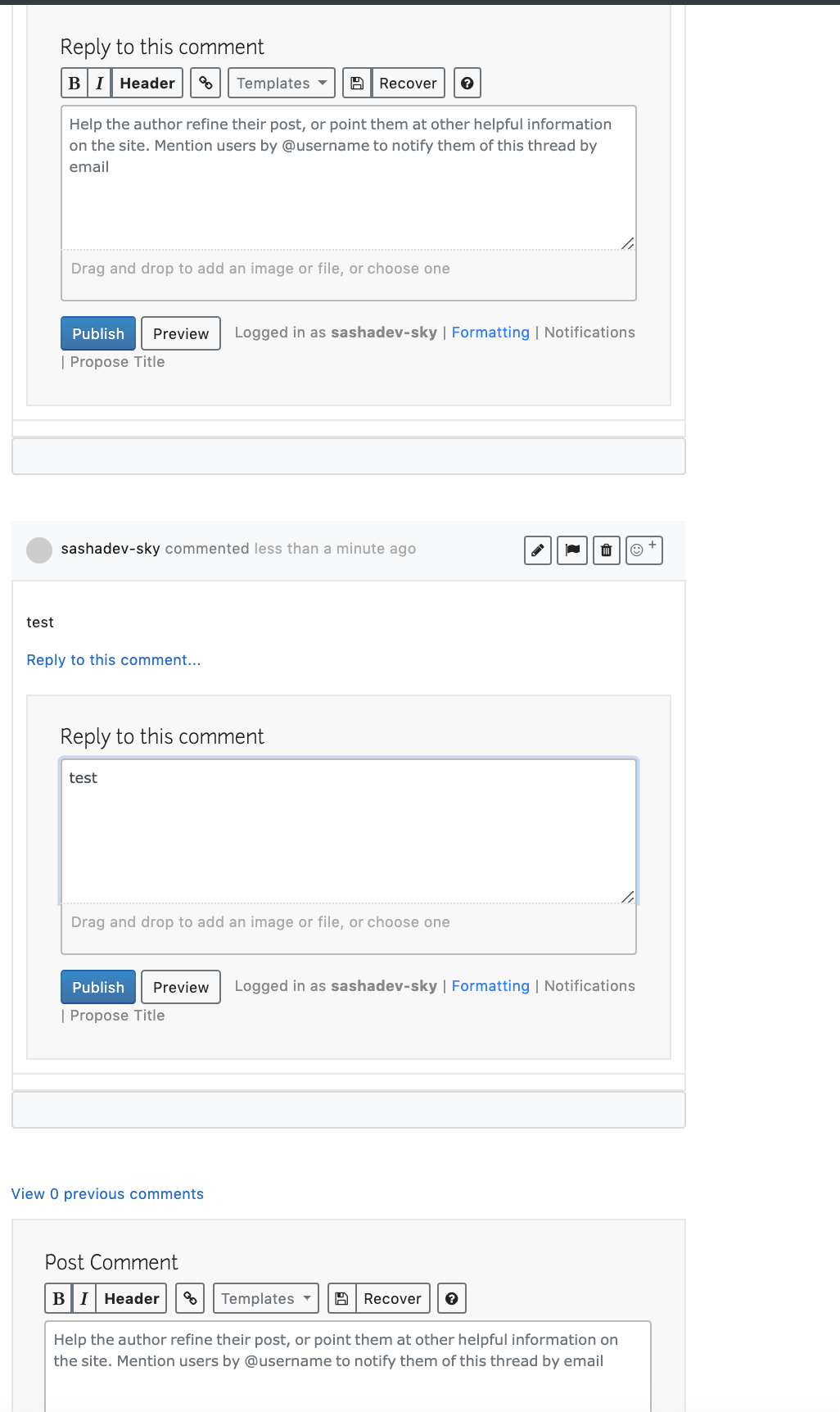Delete the test comment via trash icon
Viewport: 840px width, 1412px height.
[x=606, y=550]
